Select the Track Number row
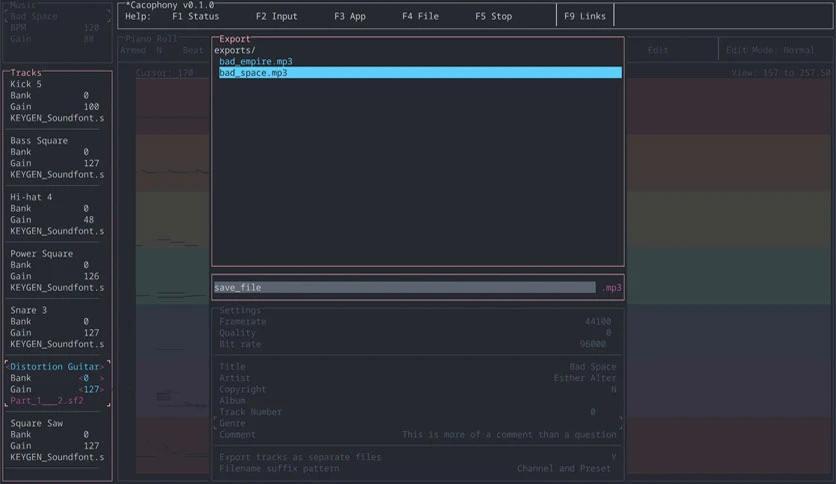 417,412
